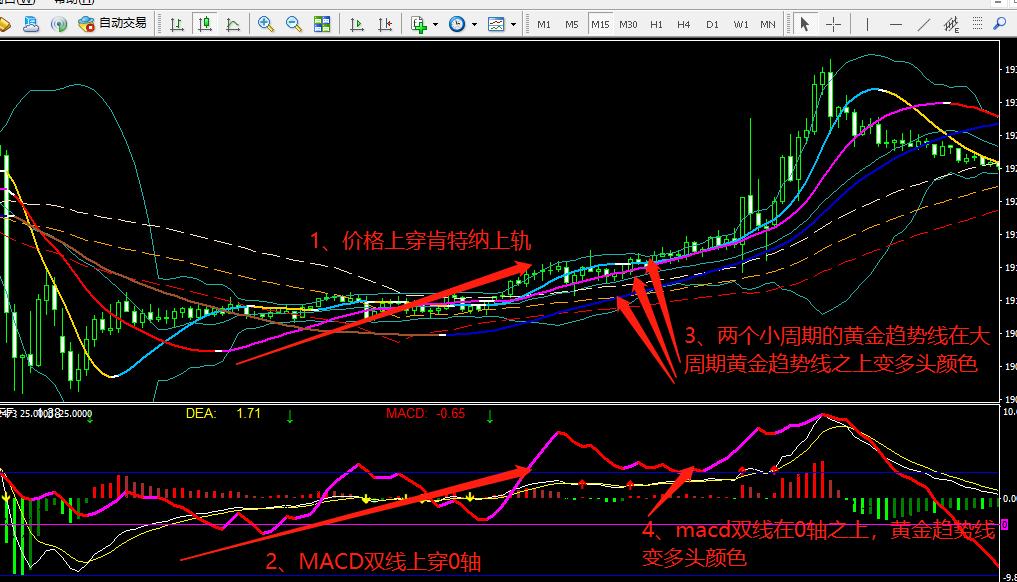This screenshot has width=1017, height=582.
Task: Zoom in on the chart
Action: point(266,22)
